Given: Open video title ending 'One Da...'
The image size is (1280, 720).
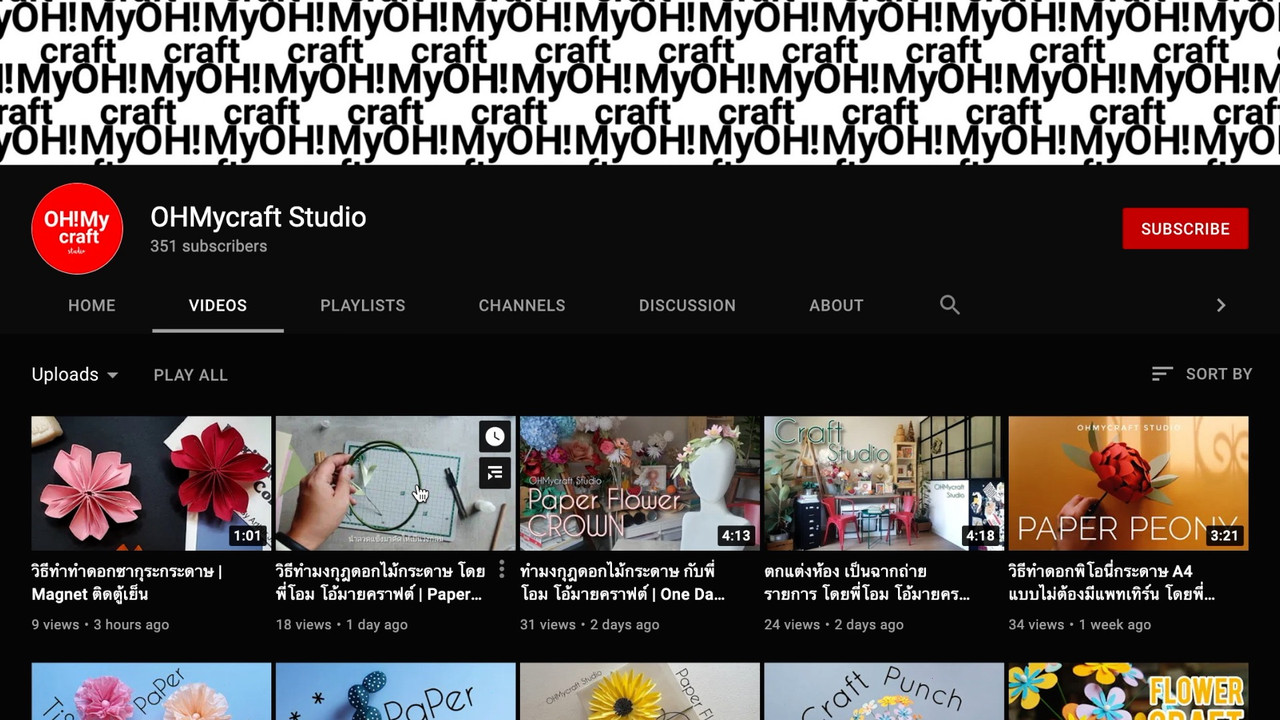Looking at the screenshot, I should coord(623,583).
